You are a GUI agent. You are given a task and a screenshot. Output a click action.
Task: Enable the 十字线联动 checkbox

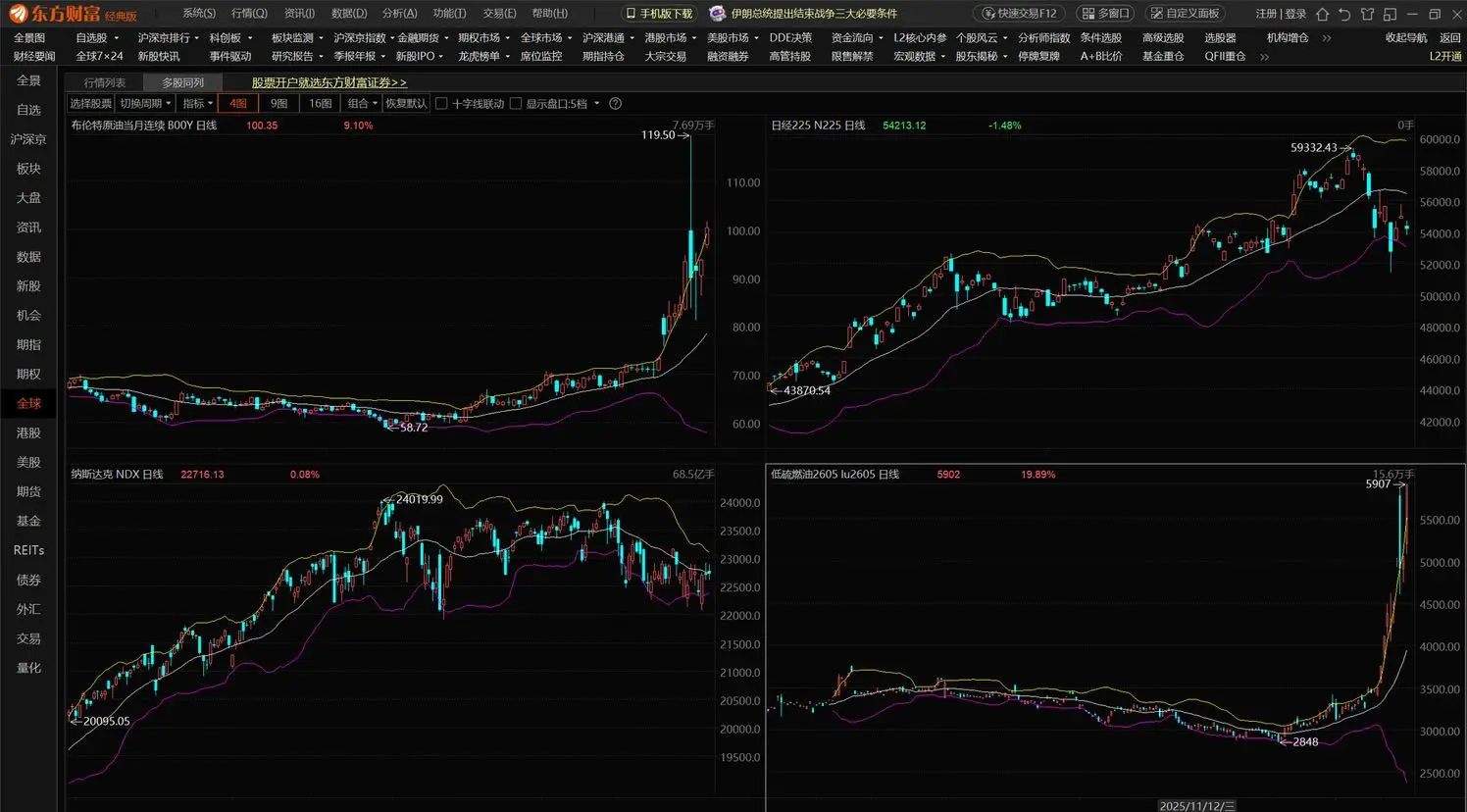click(441, 104)
